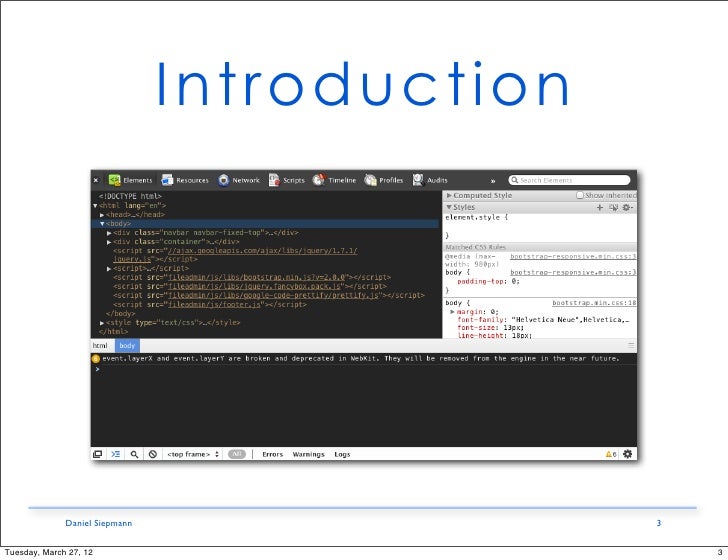Filter console by Logs
This screenshot has height=560, width=728.
[342, 454]
